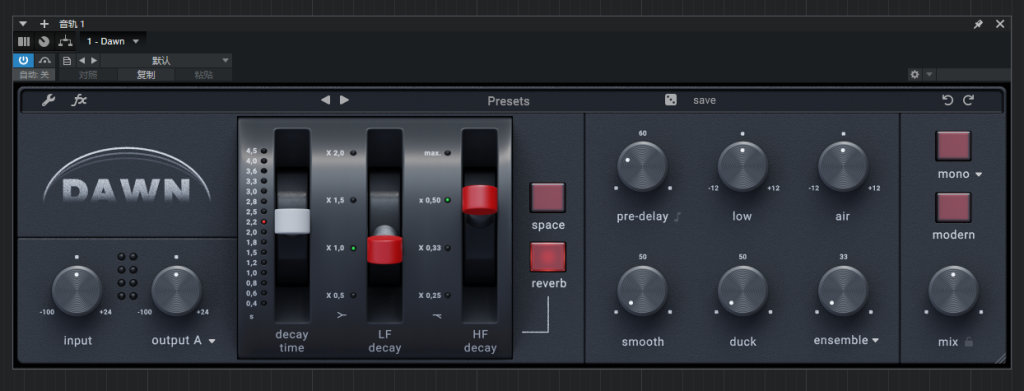Click the dice randomize icon
Screen dimensions: 1024x391
point(671,100)
